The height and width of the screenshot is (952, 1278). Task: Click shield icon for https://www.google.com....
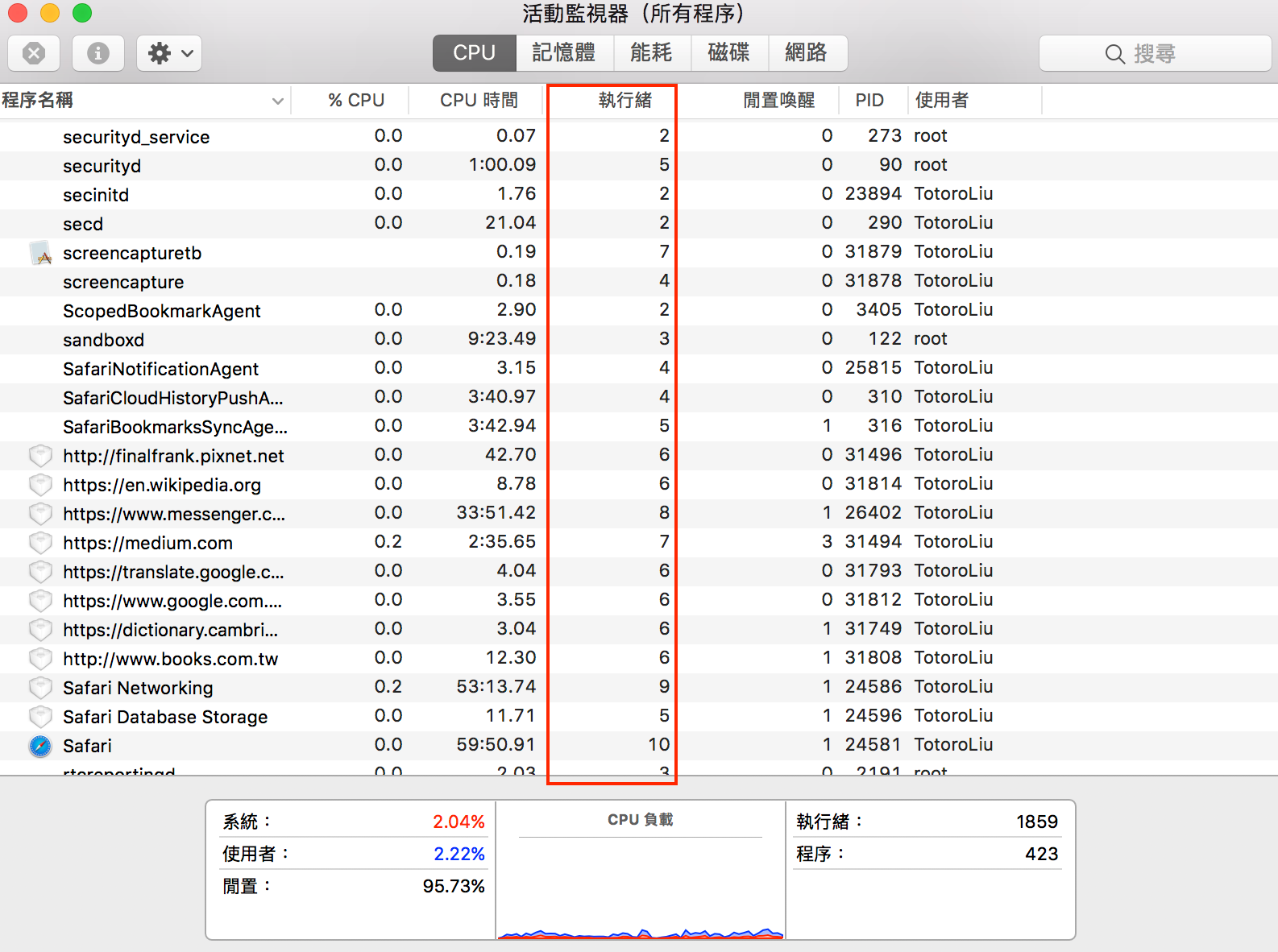40,601
